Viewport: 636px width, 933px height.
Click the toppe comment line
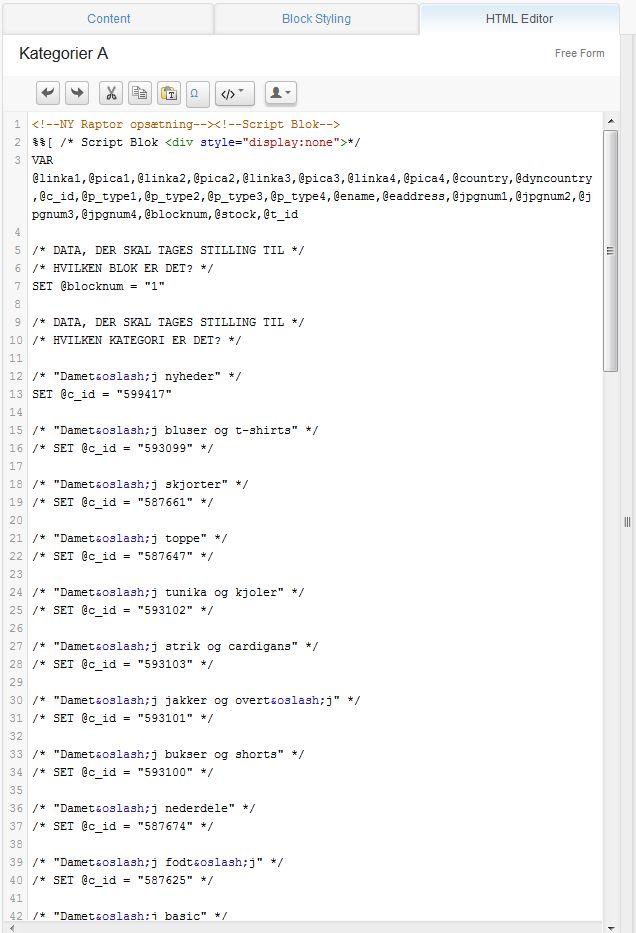[130, 538]
